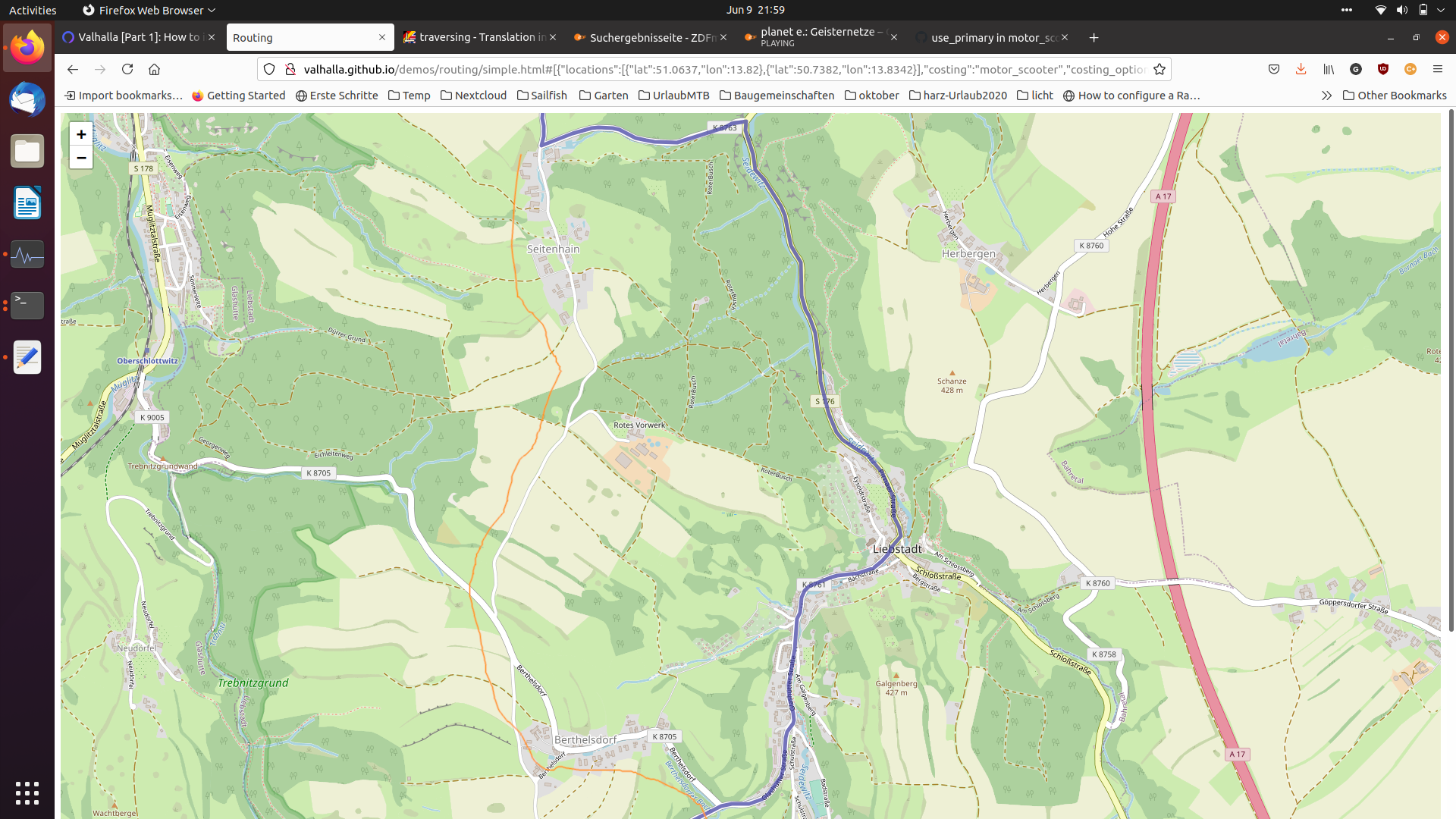Zoom out on the map
The width and height of the screenshot is (1456, 819).
[x=81, y=158]
